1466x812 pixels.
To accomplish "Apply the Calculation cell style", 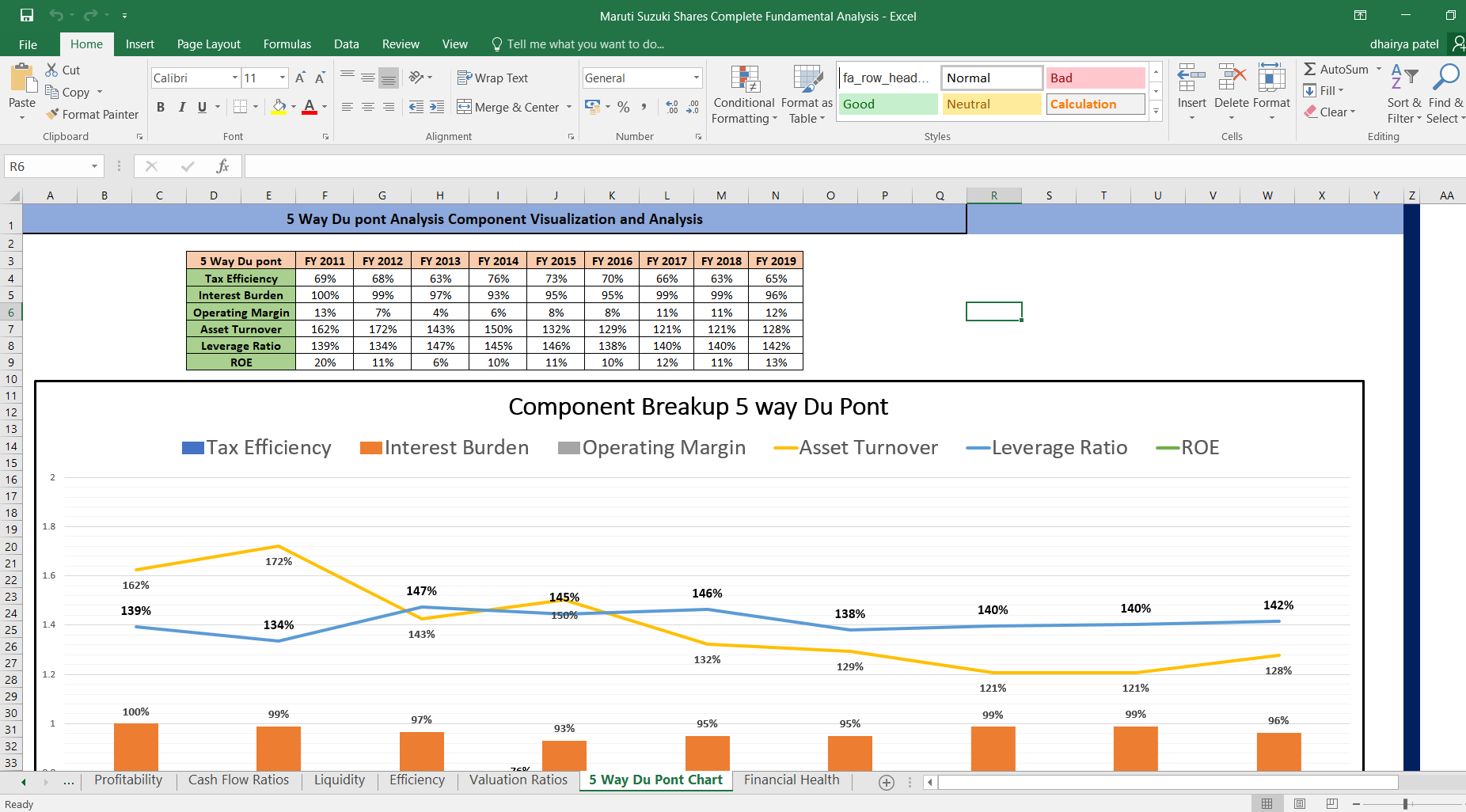I will (1096, 104).
